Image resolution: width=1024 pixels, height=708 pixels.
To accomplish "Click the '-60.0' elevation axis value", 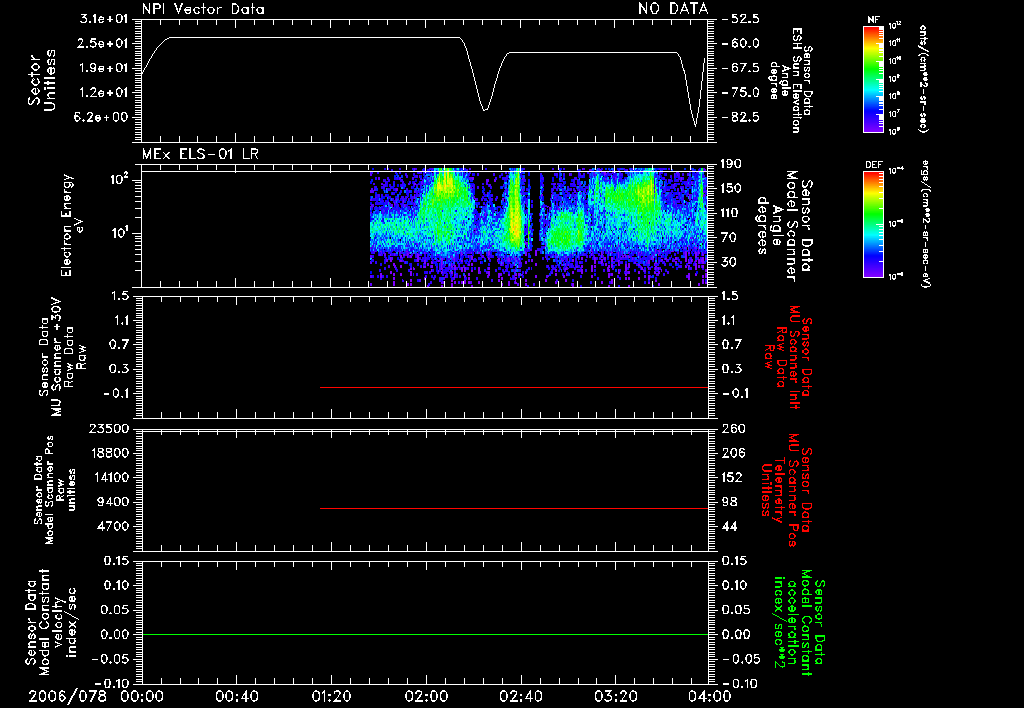I will [x=741, y=43].
